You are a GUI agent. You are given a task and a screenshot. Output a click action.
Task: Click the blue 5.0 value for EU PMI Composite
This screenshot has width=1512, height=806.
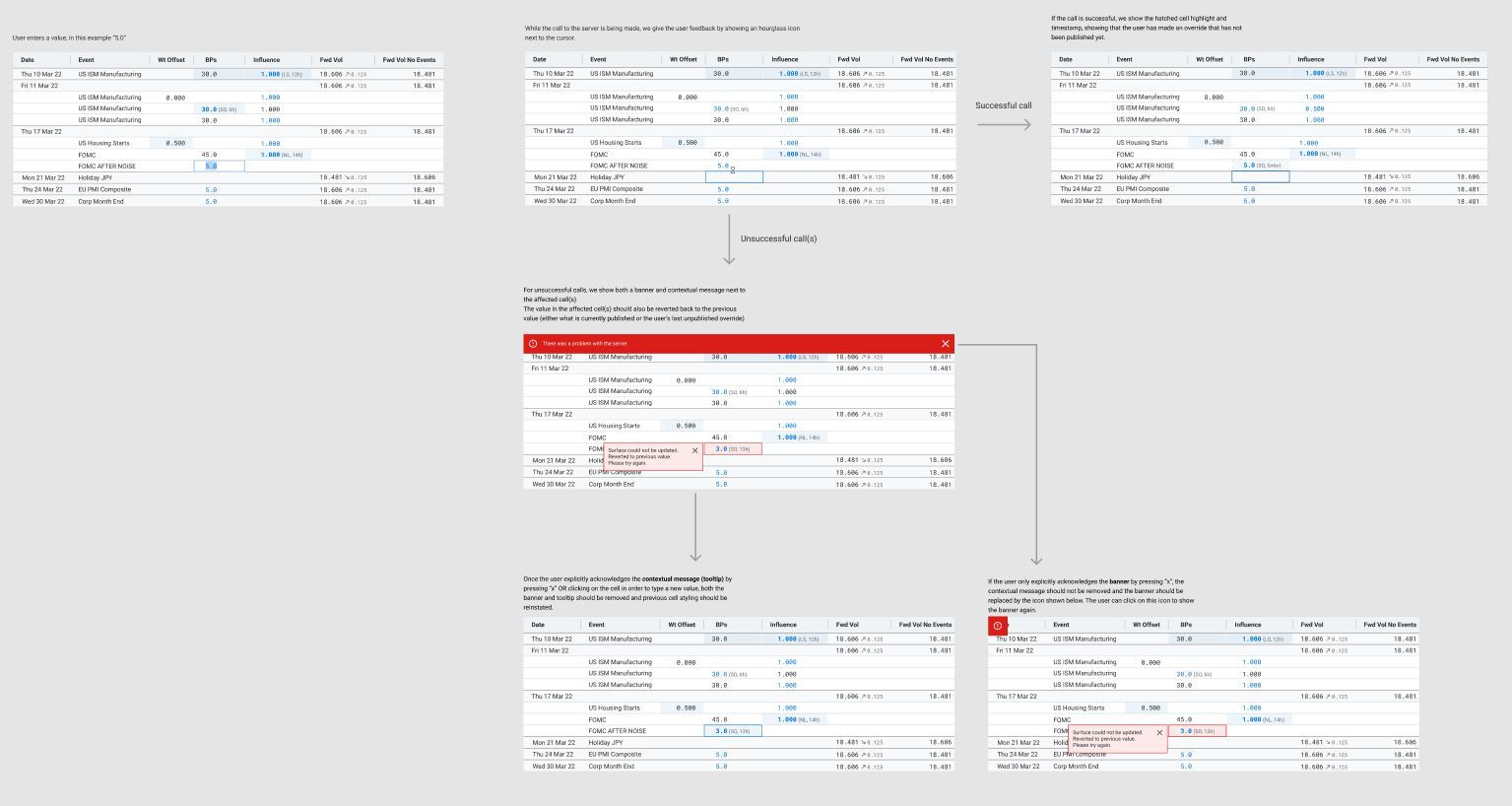point(211,189)
